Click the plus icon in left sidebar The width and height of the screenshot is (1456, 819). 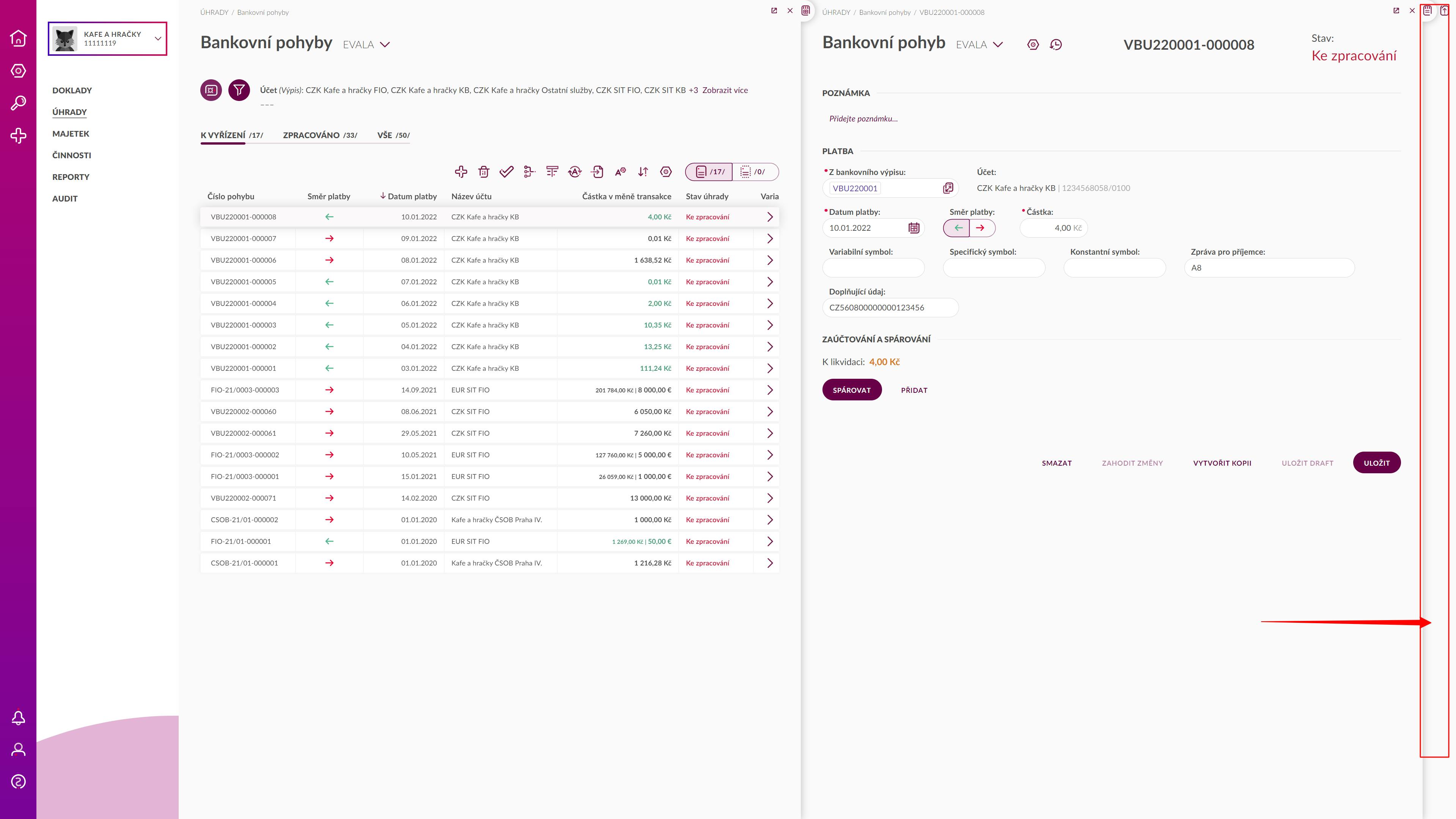(18, 136)
